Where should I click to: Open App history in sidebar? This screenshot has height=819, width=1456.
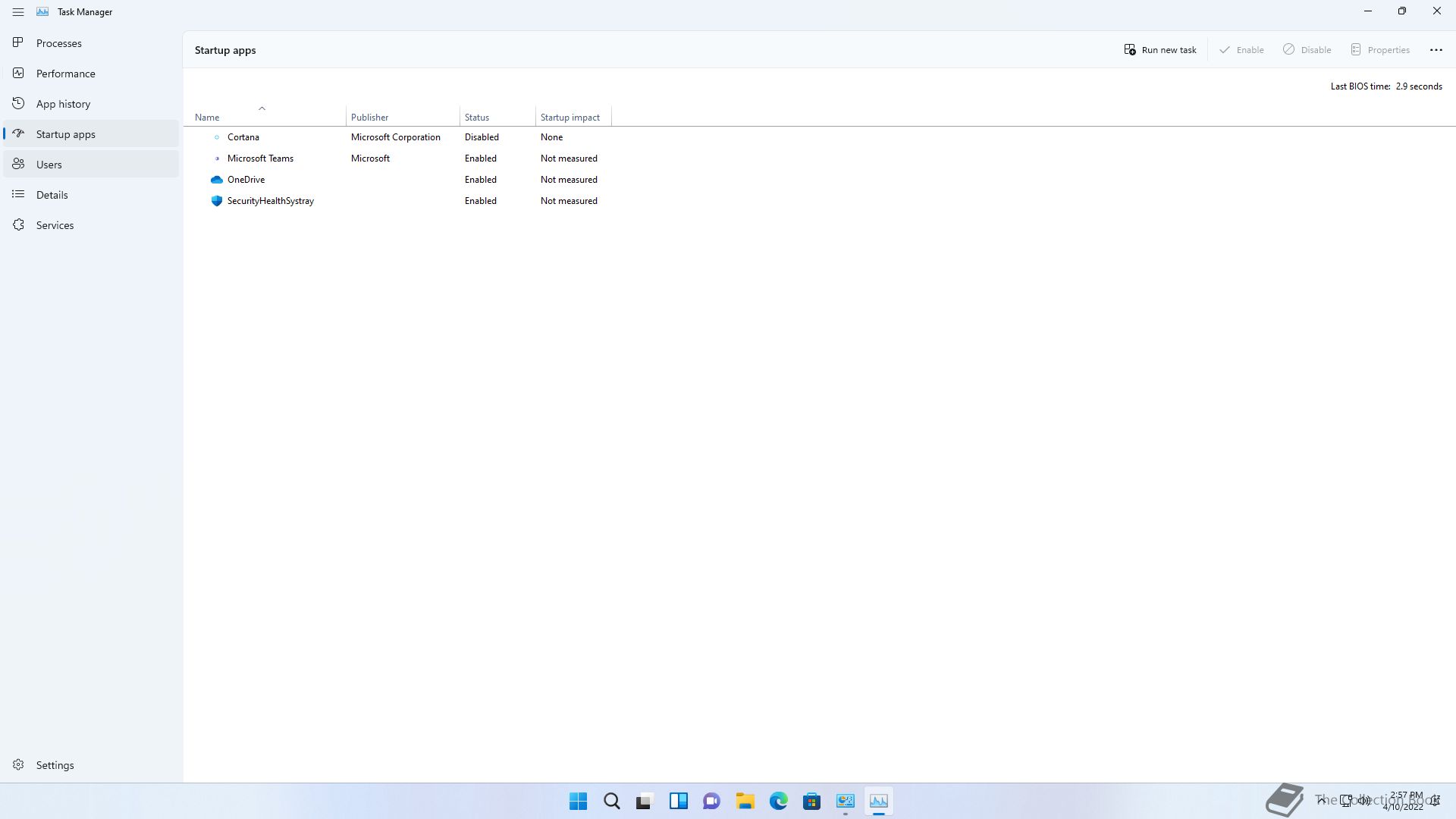(x=91, y=104)
